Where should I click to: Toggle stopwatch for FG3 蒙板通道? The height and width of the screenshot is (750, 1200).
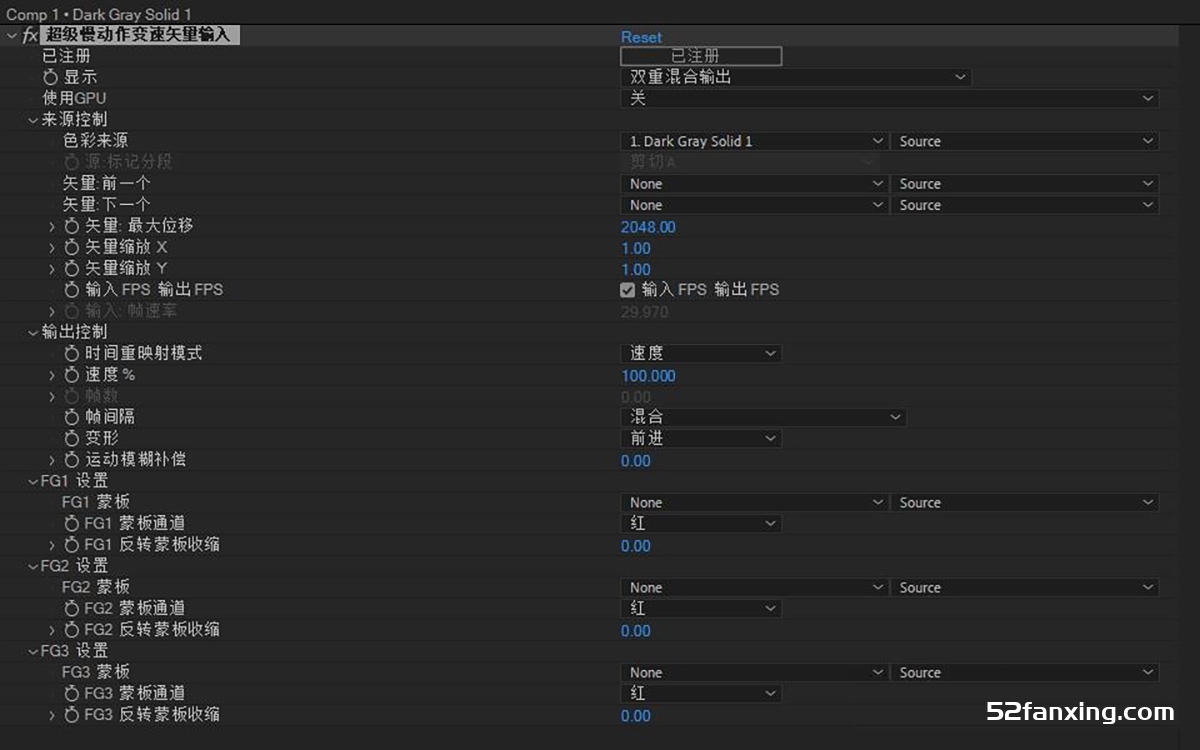pyautogui.click(x=72, y=693)
